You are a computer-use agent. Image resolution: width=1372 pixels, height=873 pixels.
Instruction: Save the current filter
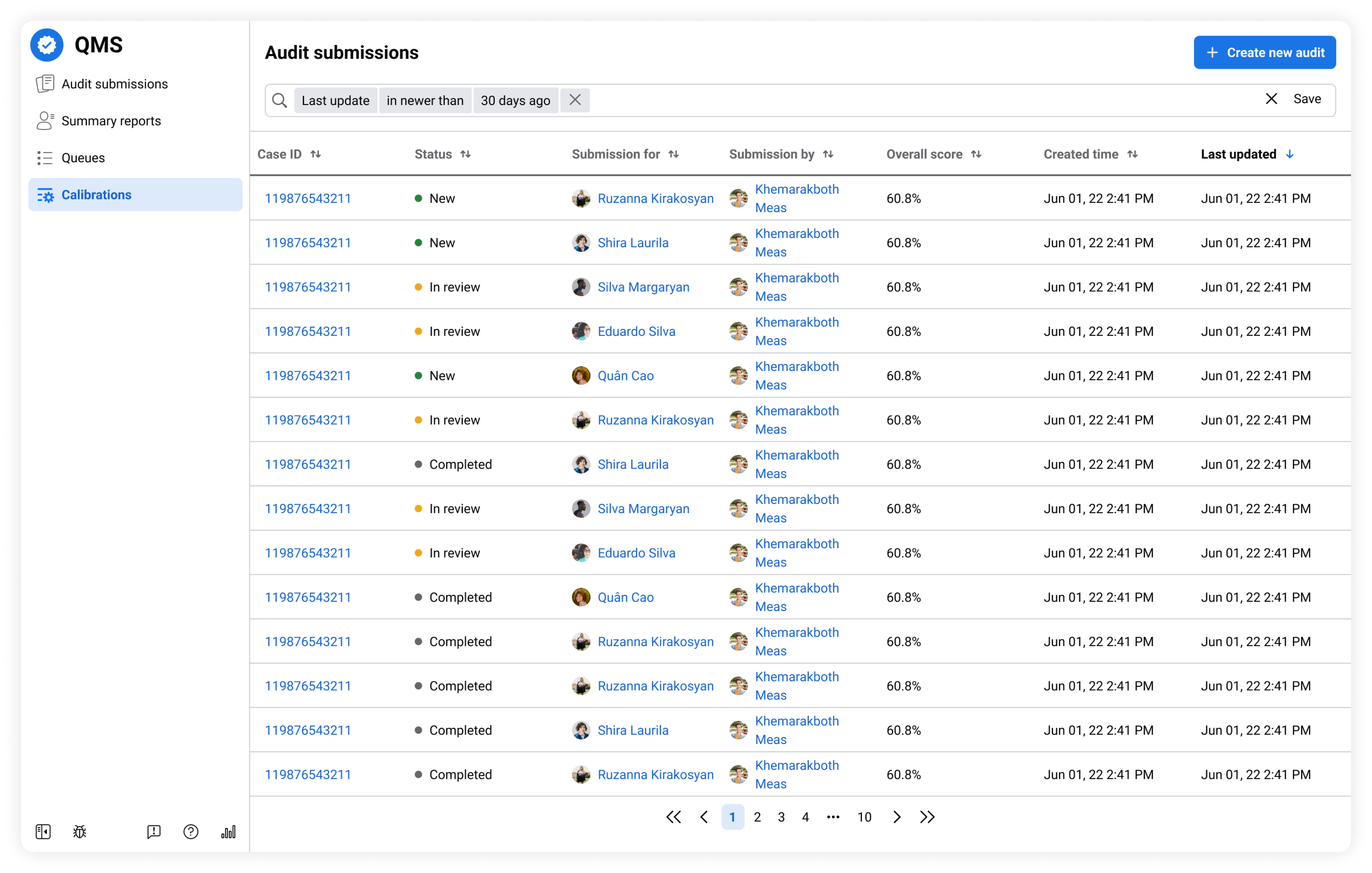(1307, 99)
